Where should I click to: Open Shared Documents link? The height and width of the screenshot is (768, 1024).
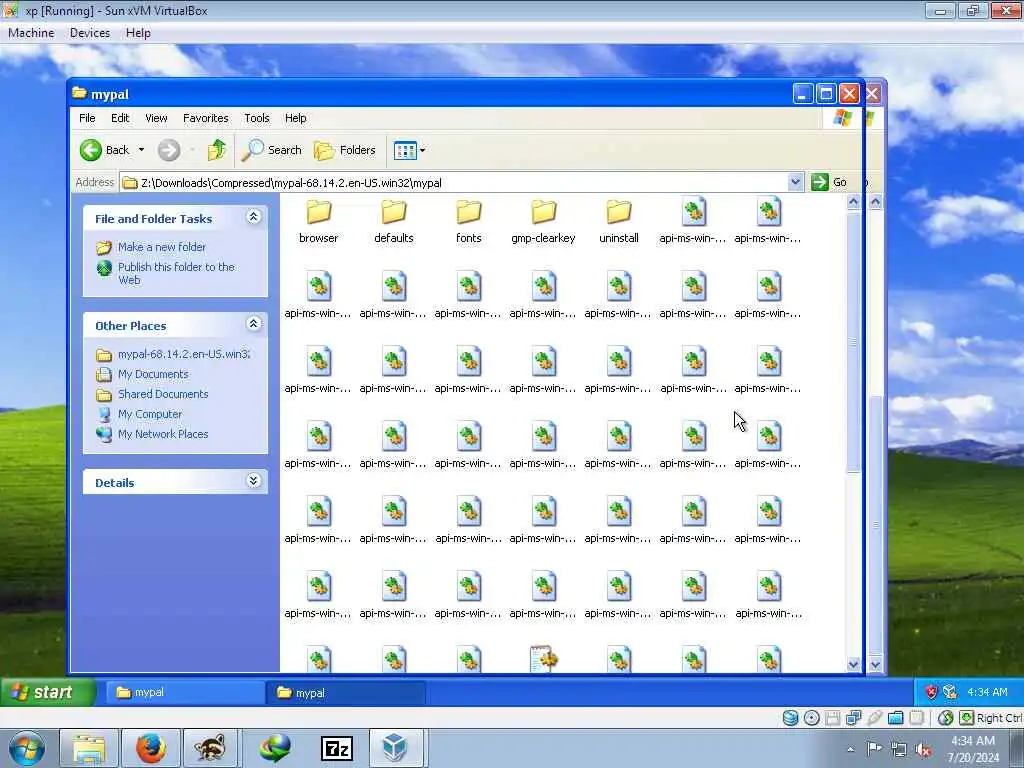(163, 394)
